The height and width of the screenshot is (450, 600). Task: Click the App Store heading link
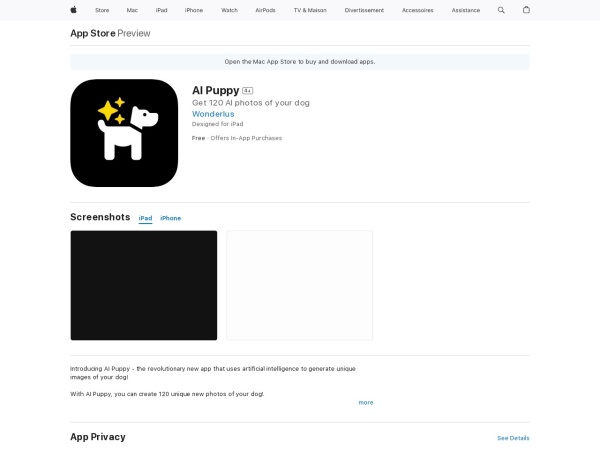tap(93, 33)
